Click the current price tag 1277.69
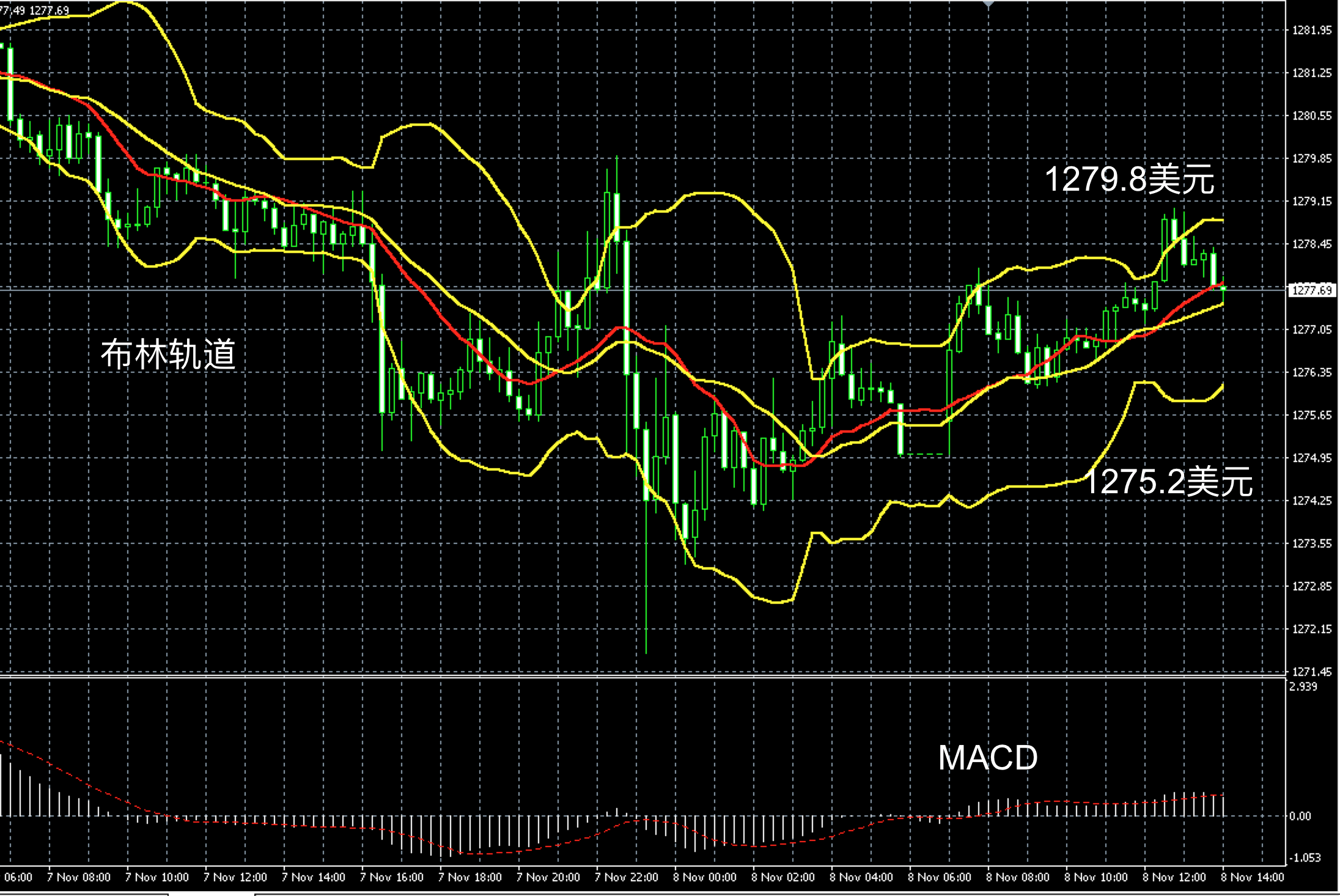The width and height of the screenshot is (1340, 896). click(1312, 290)
